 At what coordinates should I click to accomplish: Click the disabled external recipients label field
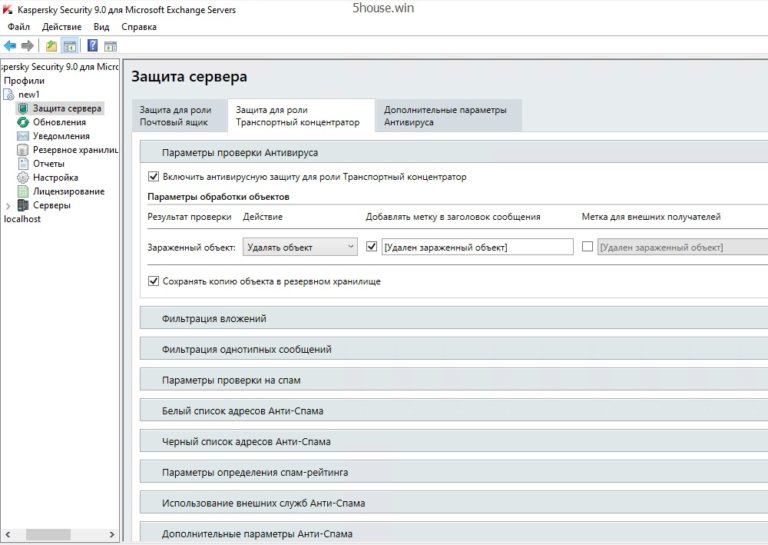click(x=682, y=247)
